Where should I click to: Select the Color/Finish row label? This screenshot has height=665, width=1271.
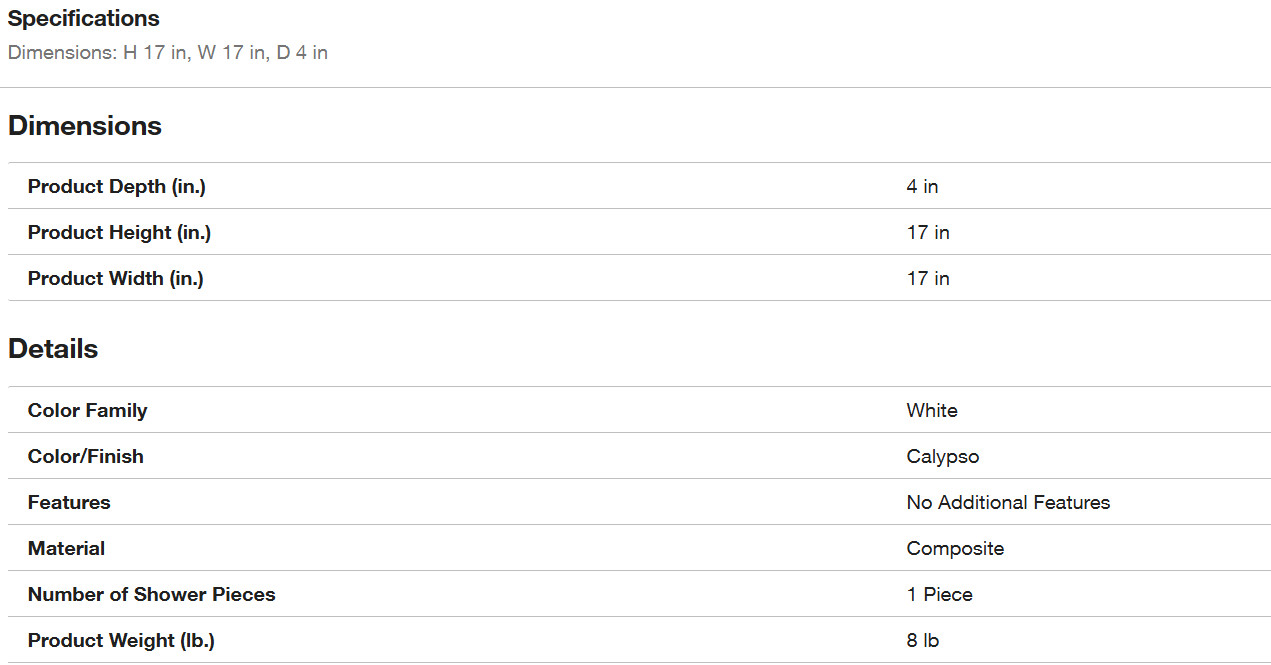tap(85, 456)
